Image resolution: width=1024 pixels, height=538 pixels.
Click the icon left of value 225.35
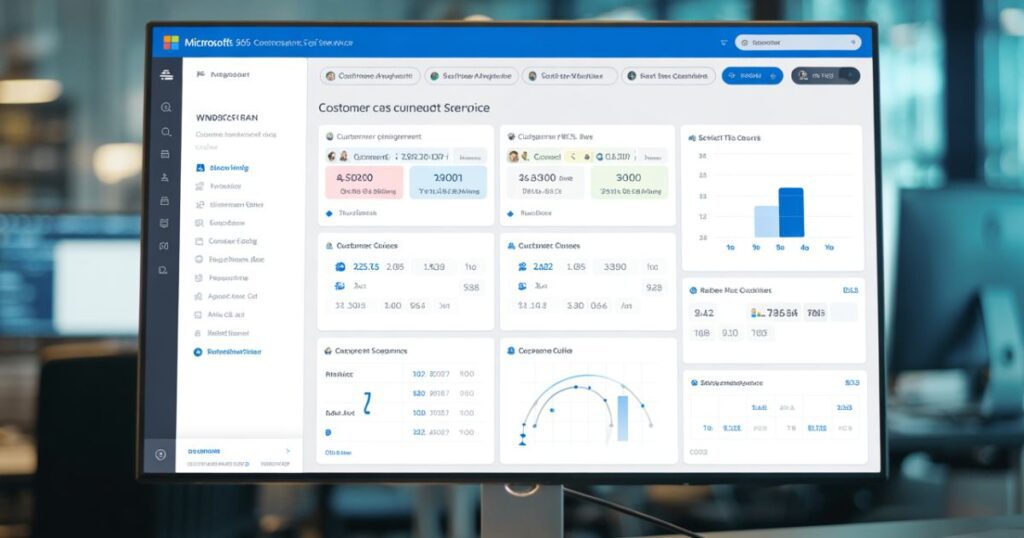coord(340,266)
